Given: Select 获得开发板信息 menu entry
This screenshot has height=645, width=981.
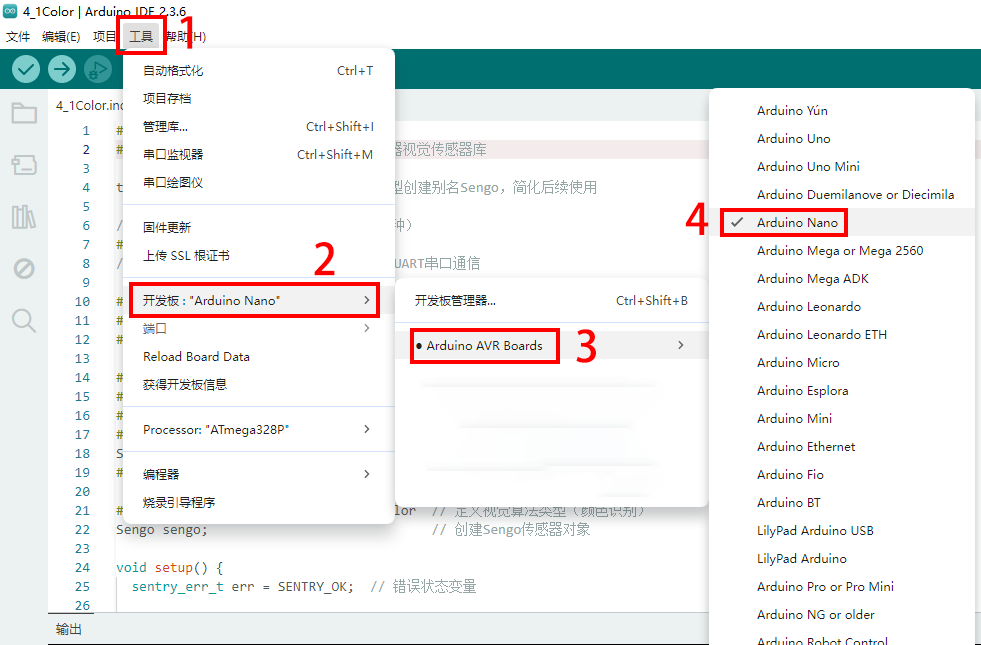Looking at the screenshot, I should coord(258,384).
